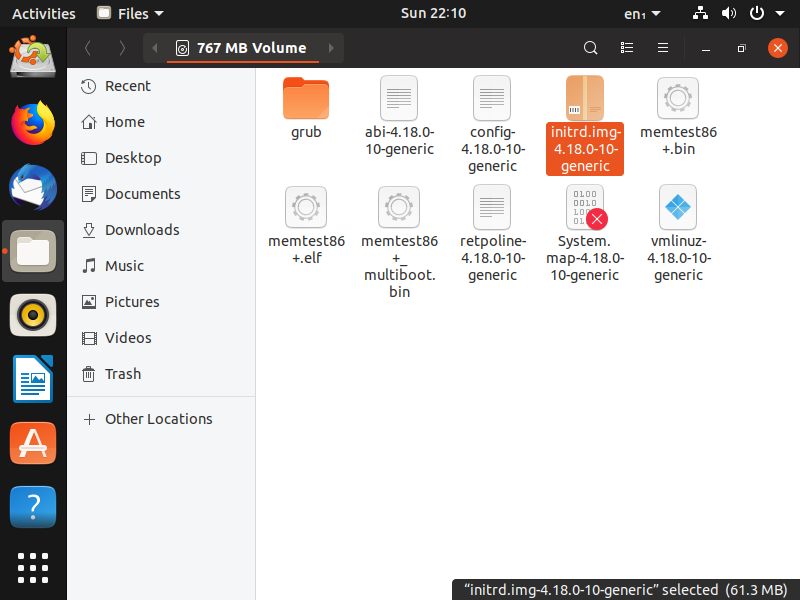Open Rhythmbox from the dock
This screenshot has width=800, height=600.
[33, 316]
